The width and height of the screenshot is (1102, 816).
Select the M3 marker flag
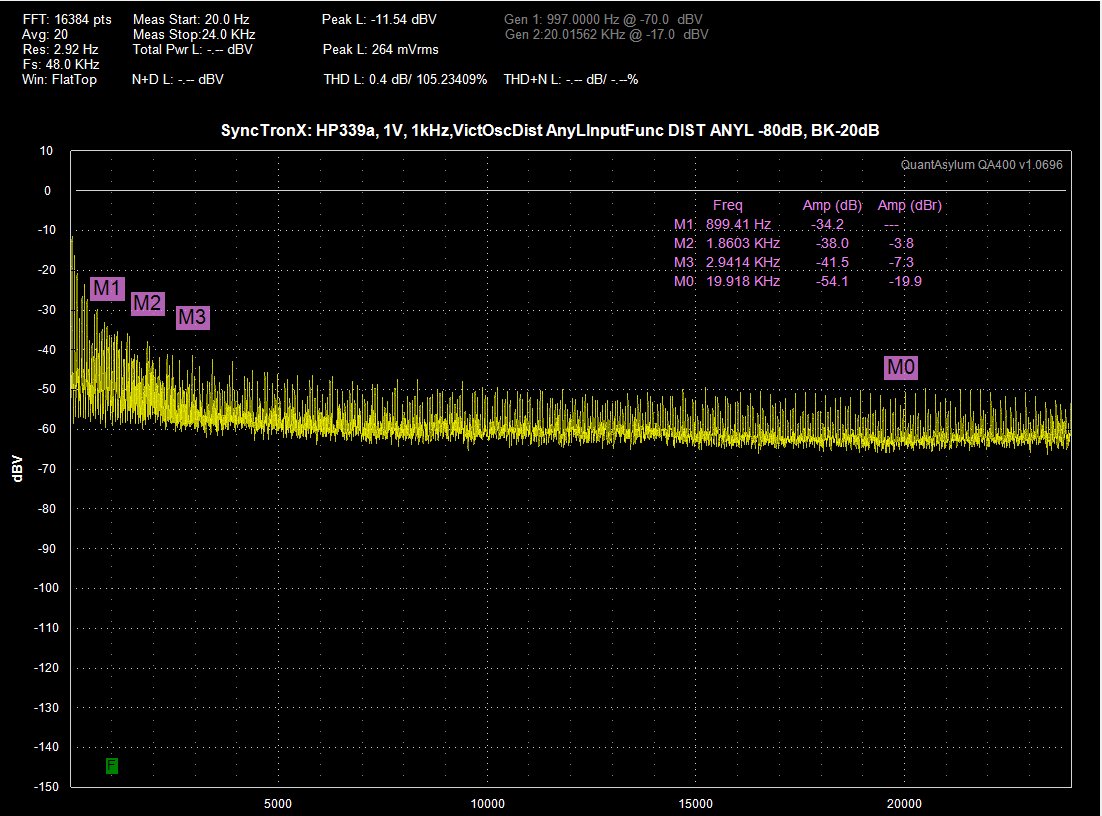tap(193, 317)
